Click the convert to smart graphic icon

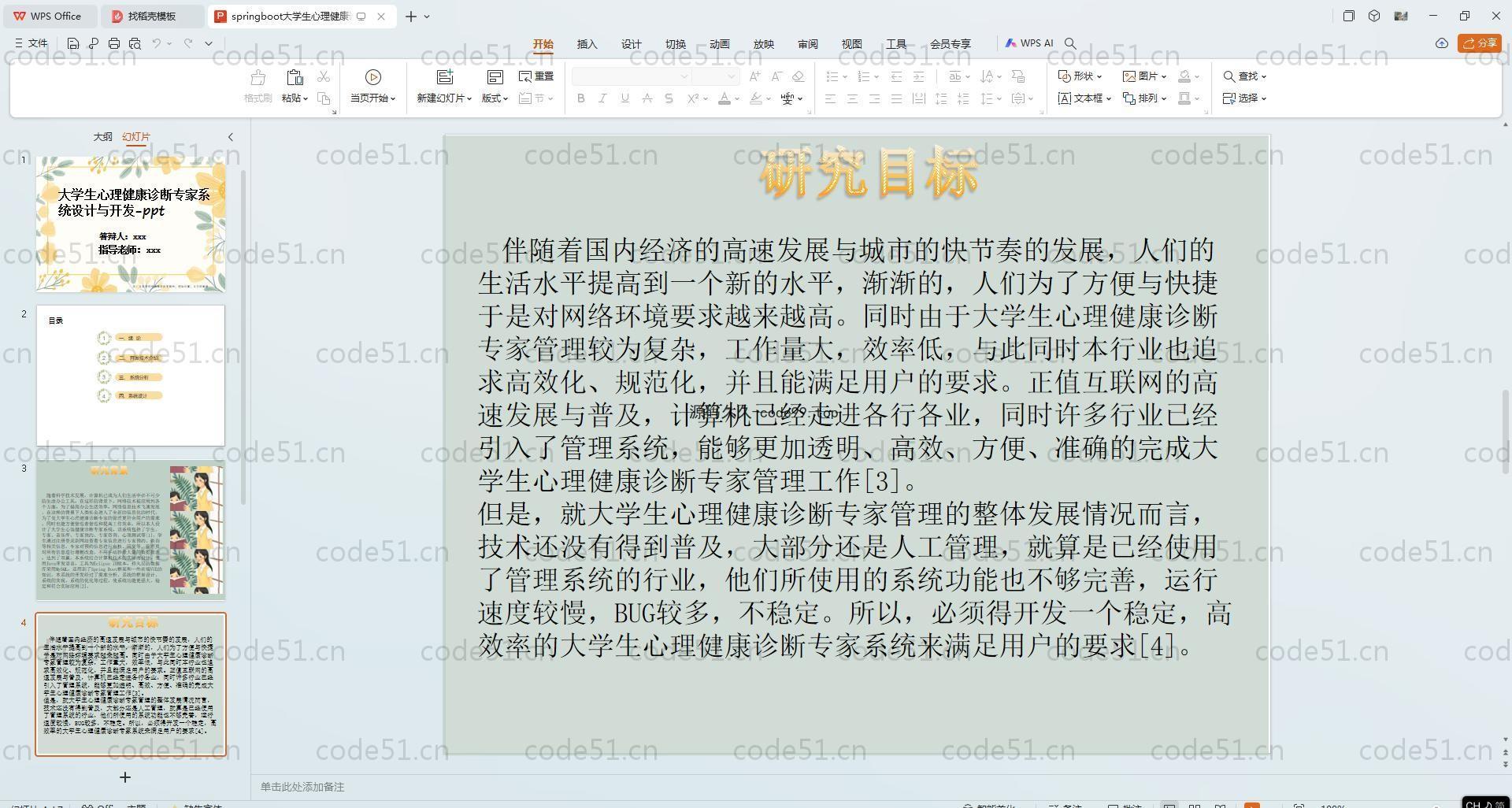(x=1017, y=76)
